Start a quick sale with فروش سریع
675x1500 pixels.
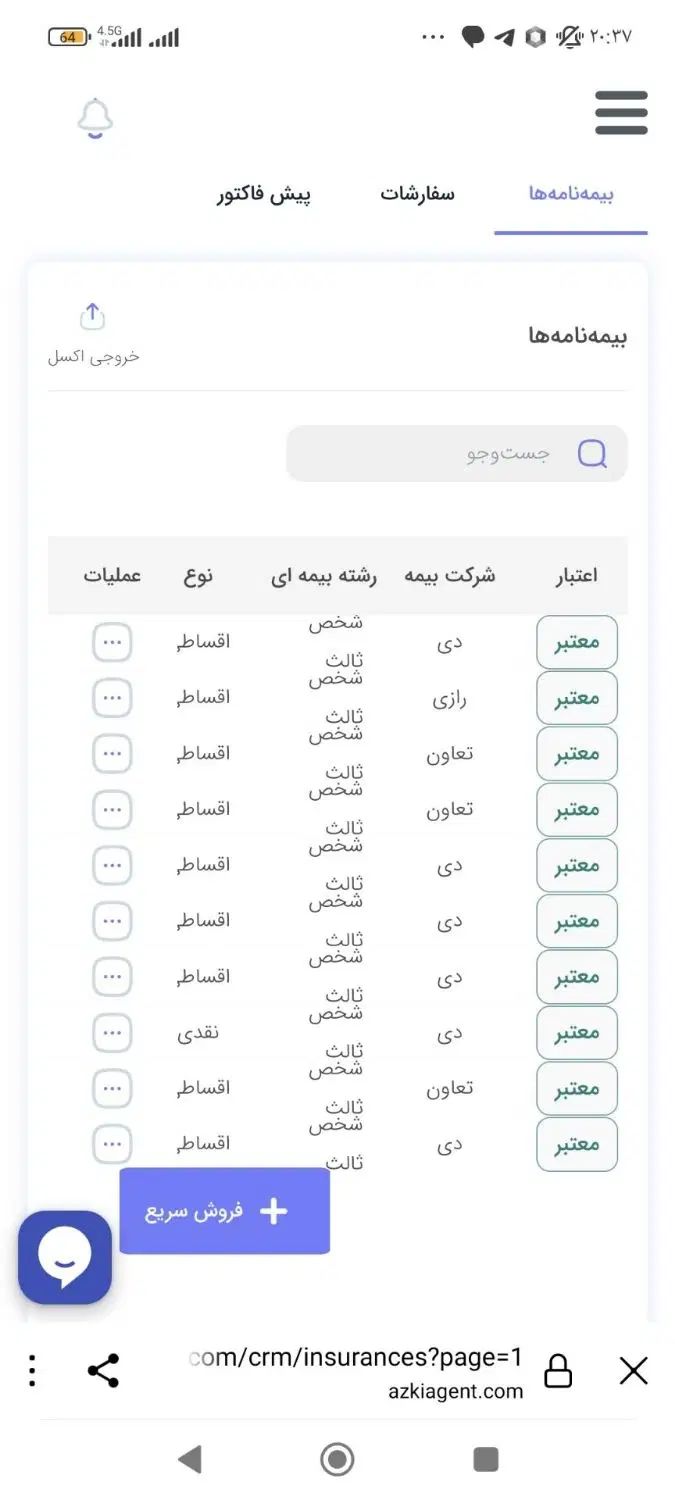pos(225,1211)
